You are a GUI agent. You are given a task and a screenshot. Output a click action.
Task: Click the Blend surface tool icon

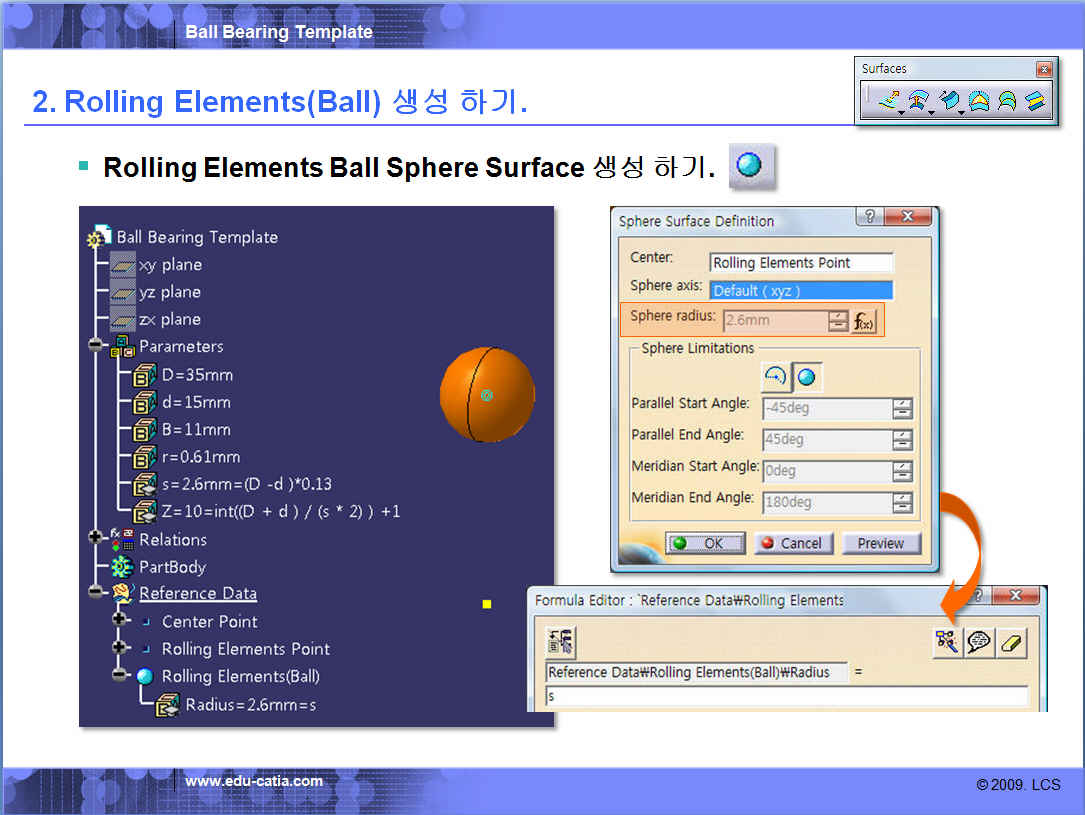[1036, 101]
